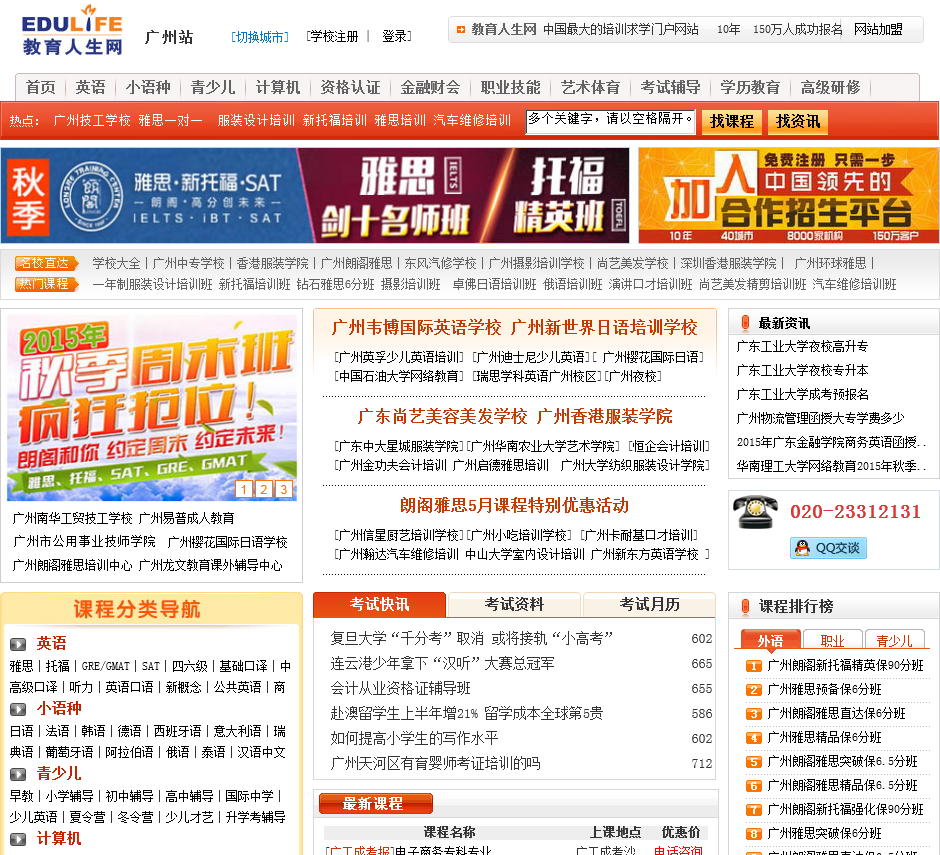
Task: Click the 切换城市 link
Action: click(x=260, y=37)
